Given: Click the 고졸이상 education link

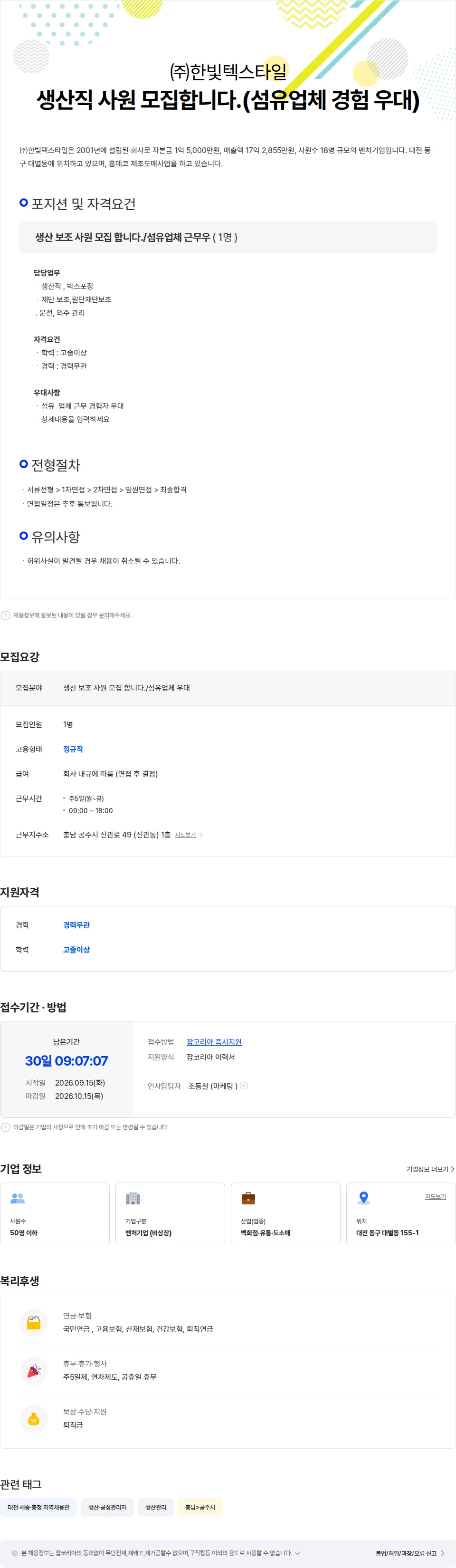Looking at the screenshot, I should pos(76,950).
